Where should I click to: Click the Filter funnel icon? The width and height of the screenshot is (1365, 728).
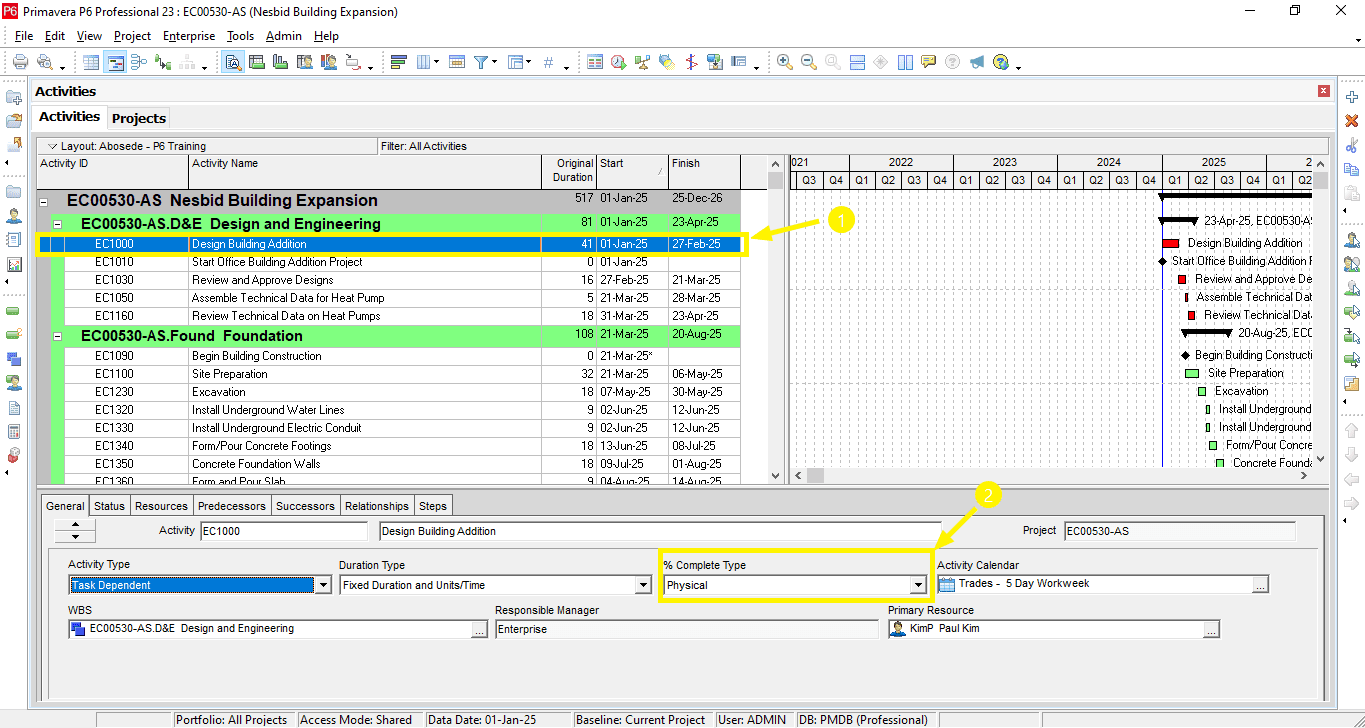[481, 62]
